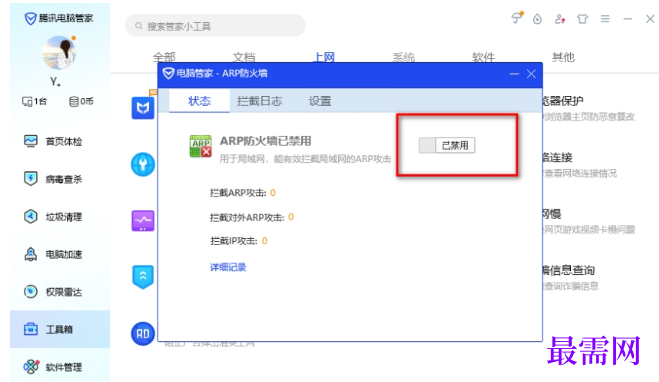Screen dimensions: 659x382
Task: Click the 搜索管家小工具 search field
Action: point(215,26)
